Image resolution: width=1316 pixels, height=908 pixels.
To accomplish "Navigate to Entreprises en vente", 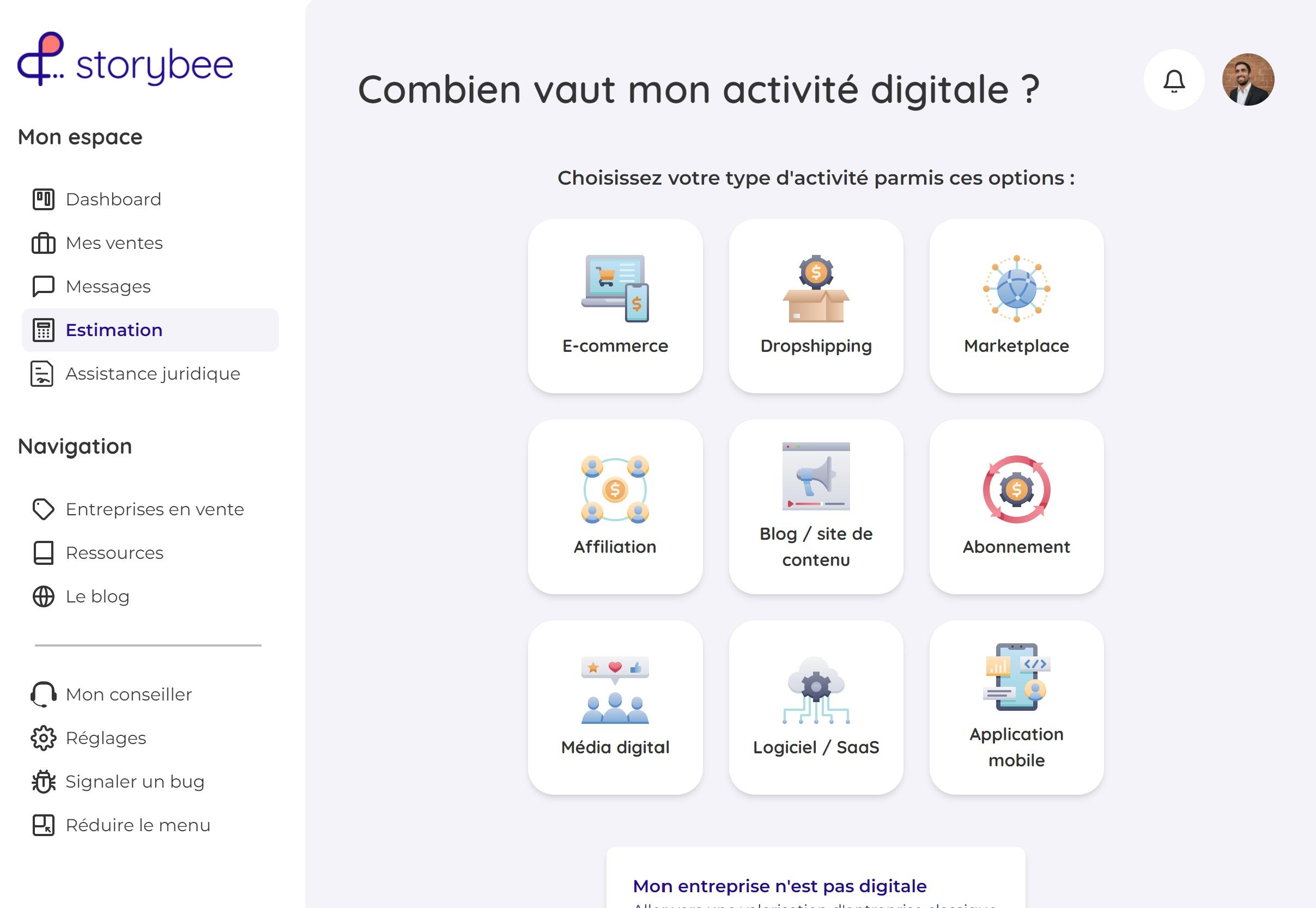I will 155,509.
